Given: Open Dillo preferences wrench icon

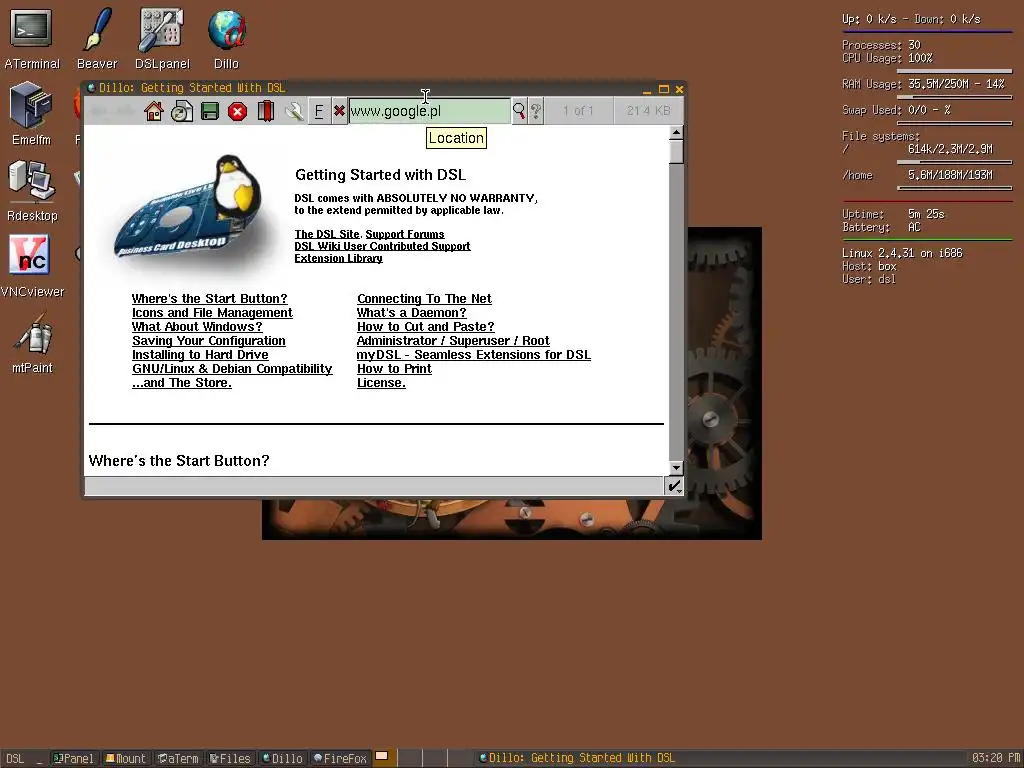Looking at the screenshot, I should (x=294, y=111).
